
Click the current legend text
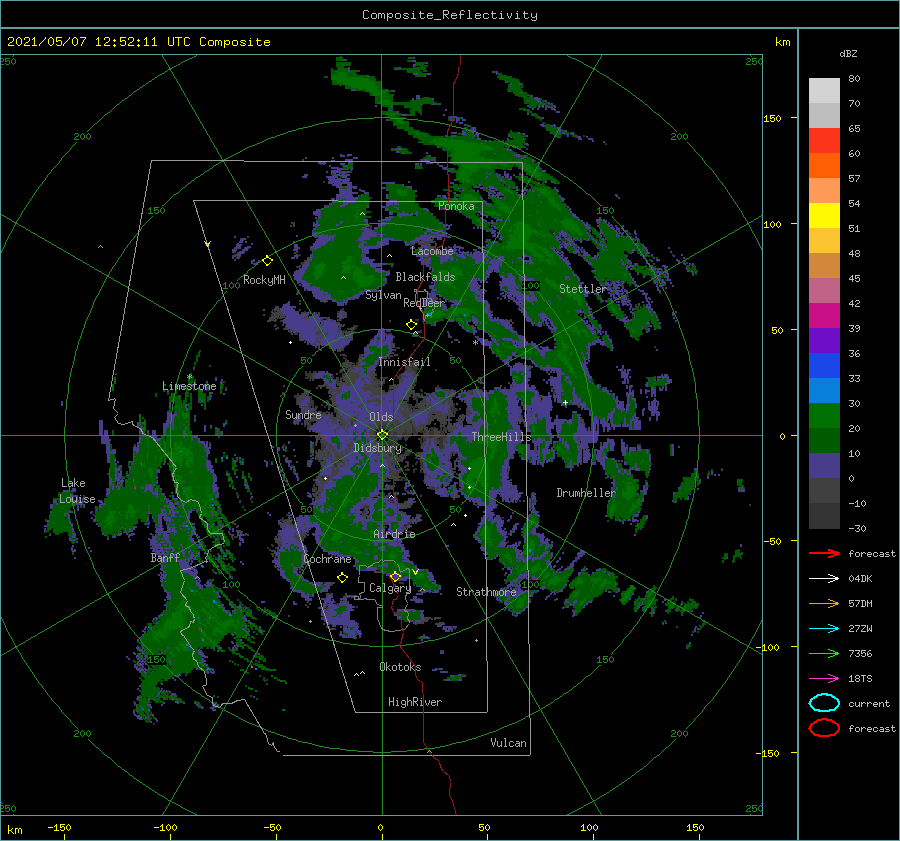(869, 703)
